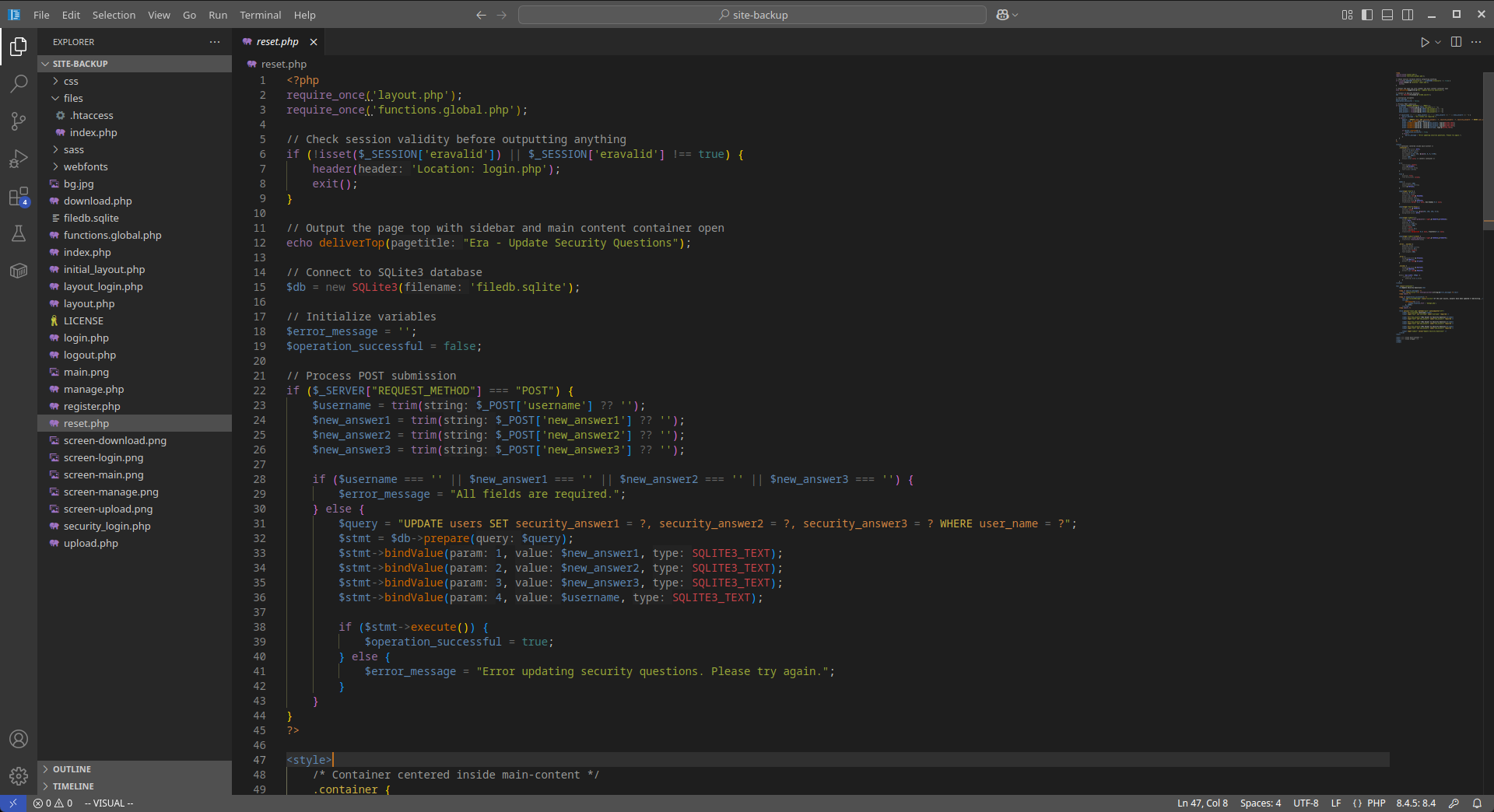1494x812 pixels.
Task: Expand the OUTLINE section
Action: 72,769
